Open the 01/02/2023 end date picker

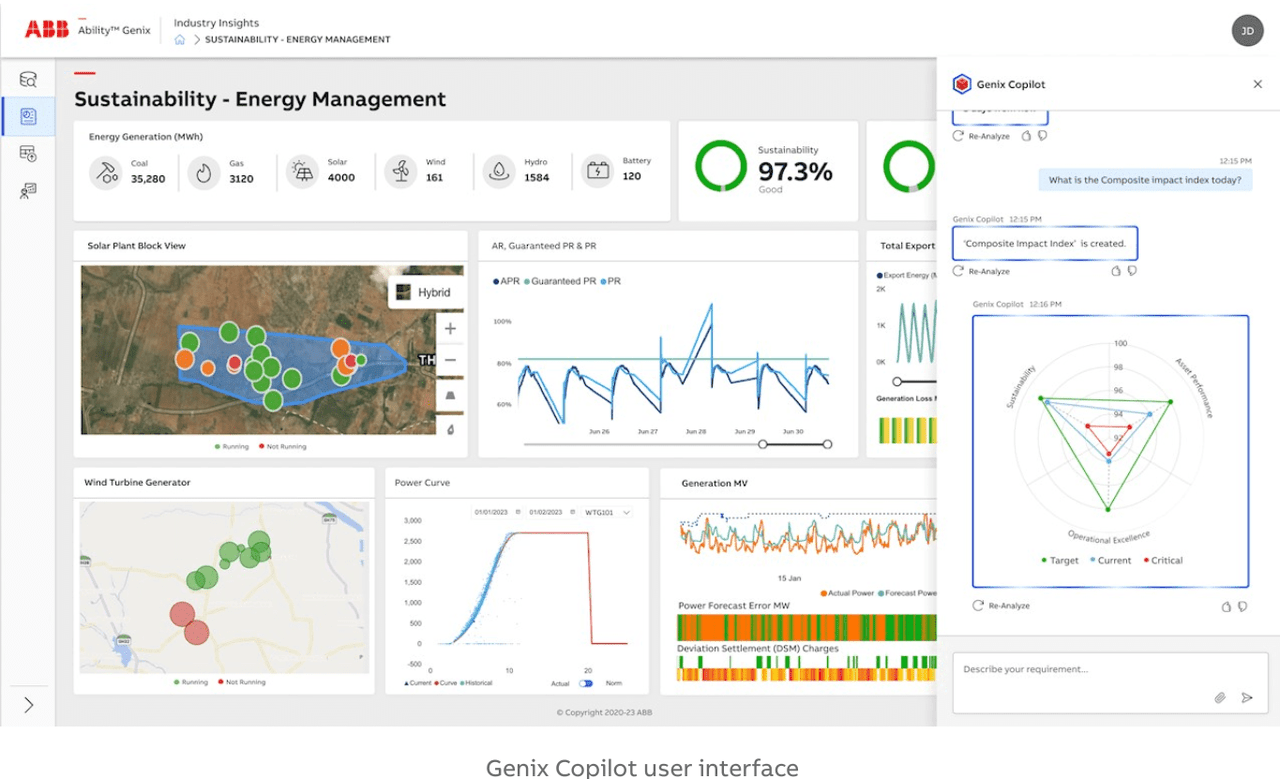[551, 512]
